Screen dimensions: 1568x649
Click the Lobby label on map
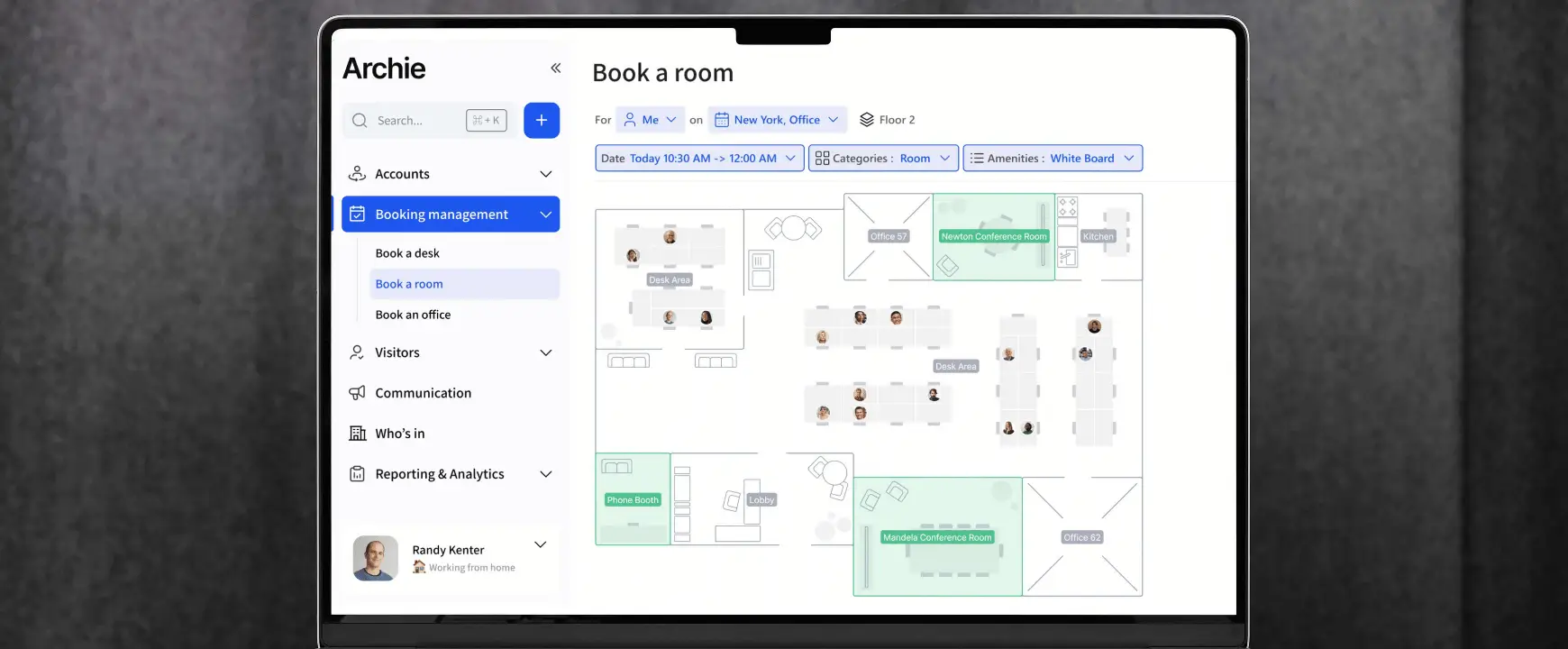point(761,500)
